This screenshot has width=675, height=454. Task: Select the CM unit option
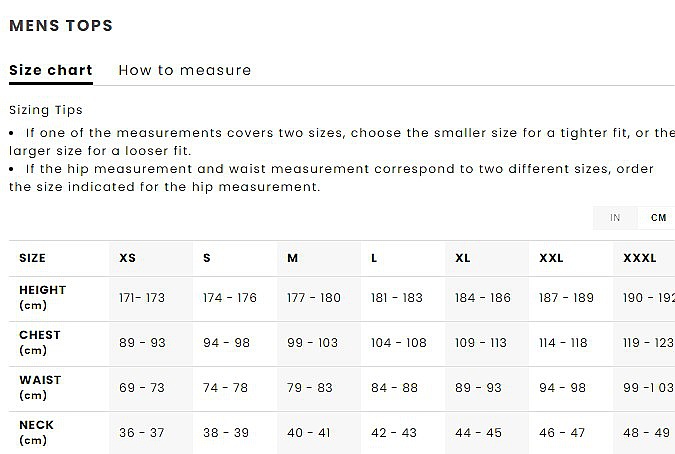[x=658, y=218]
